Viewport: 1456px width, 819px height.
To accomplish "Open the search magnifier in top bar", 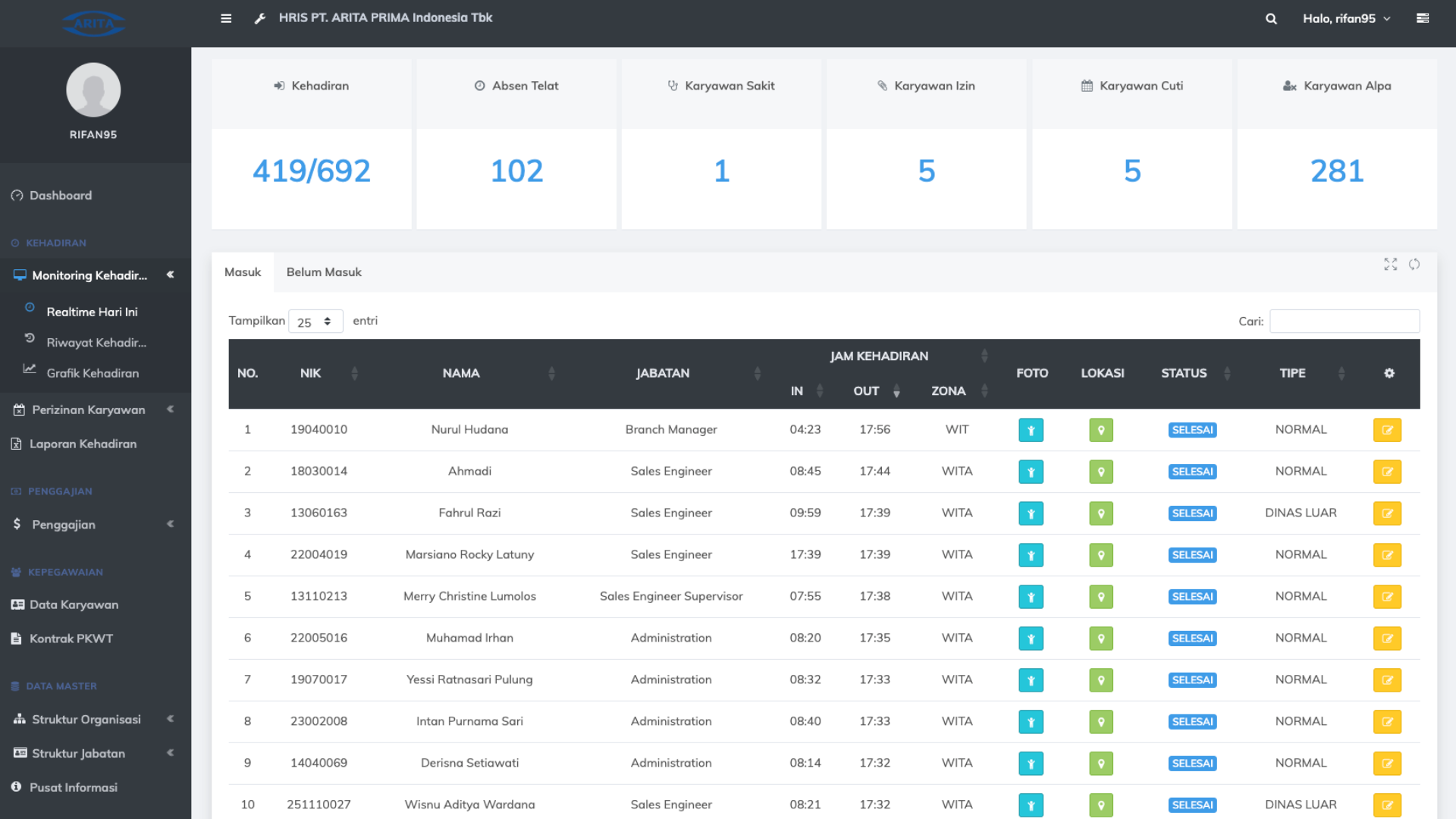I will tap(1271, 18).
